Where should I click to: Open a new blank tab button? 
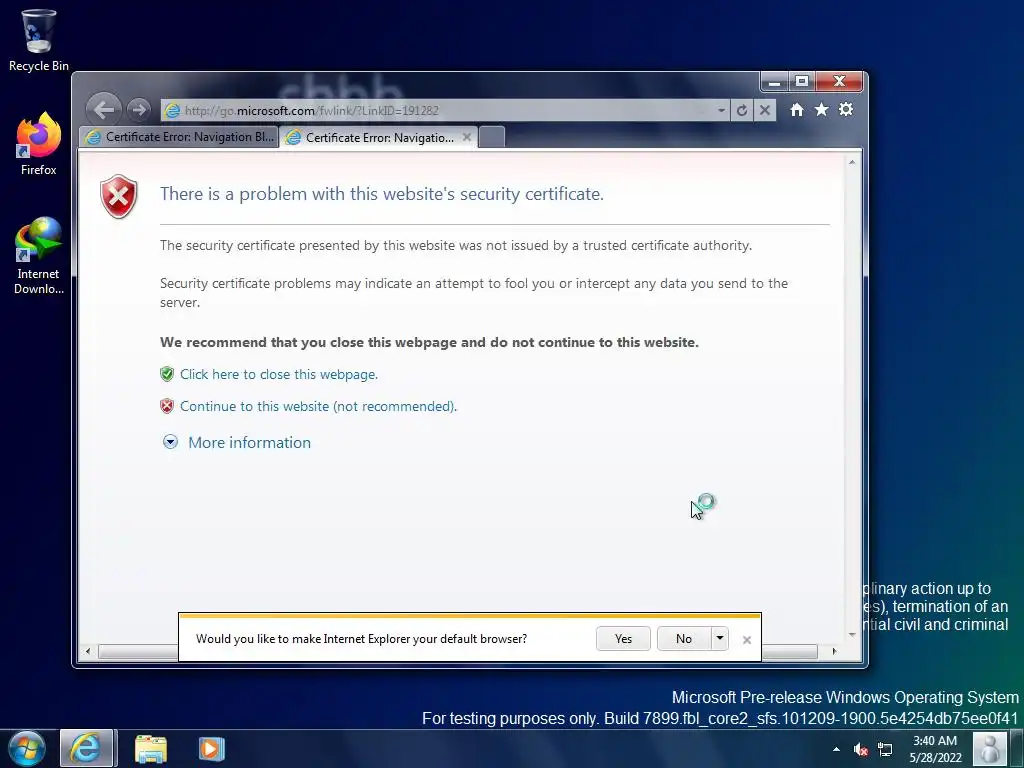coord(492,137)
